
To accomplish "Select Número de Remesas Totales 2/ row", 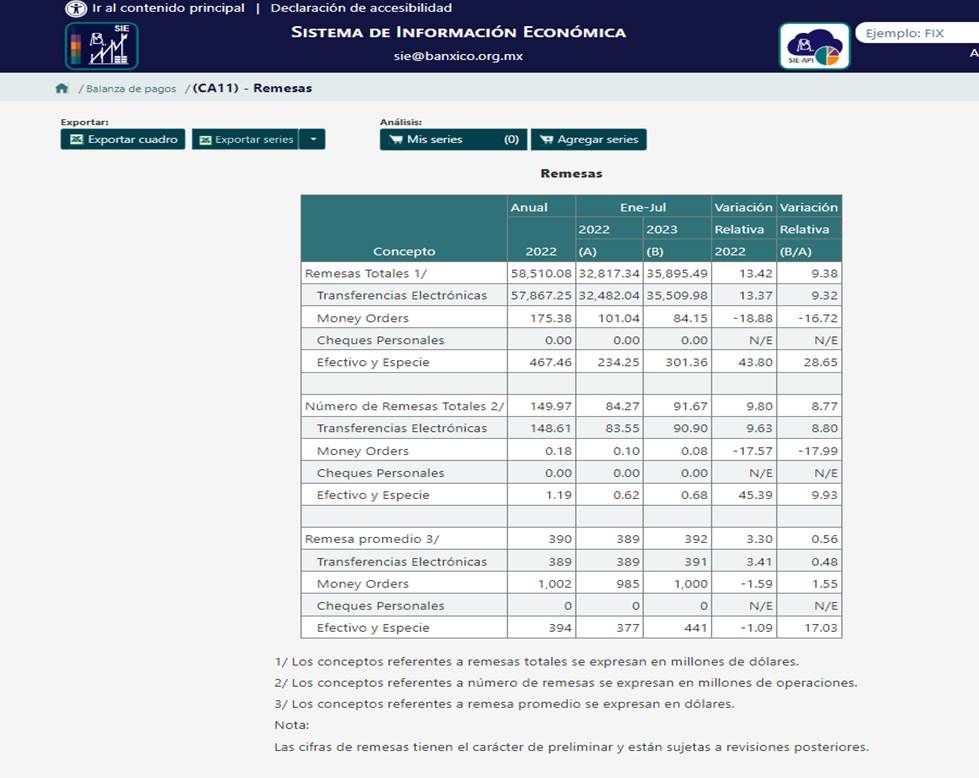I will click(404, 406).
